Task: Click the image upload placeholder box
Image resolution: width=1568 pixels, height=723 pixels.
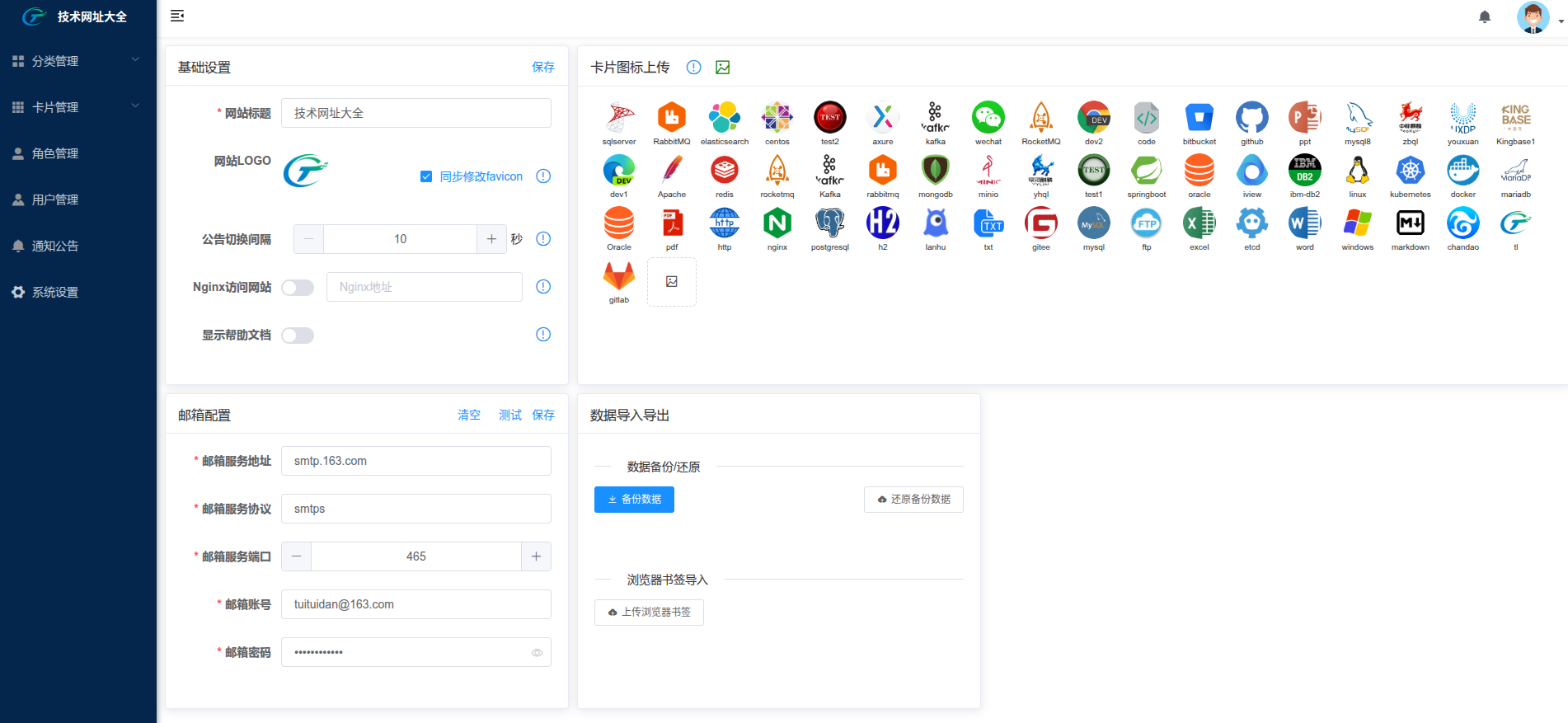Action: (x=672, y=282)
